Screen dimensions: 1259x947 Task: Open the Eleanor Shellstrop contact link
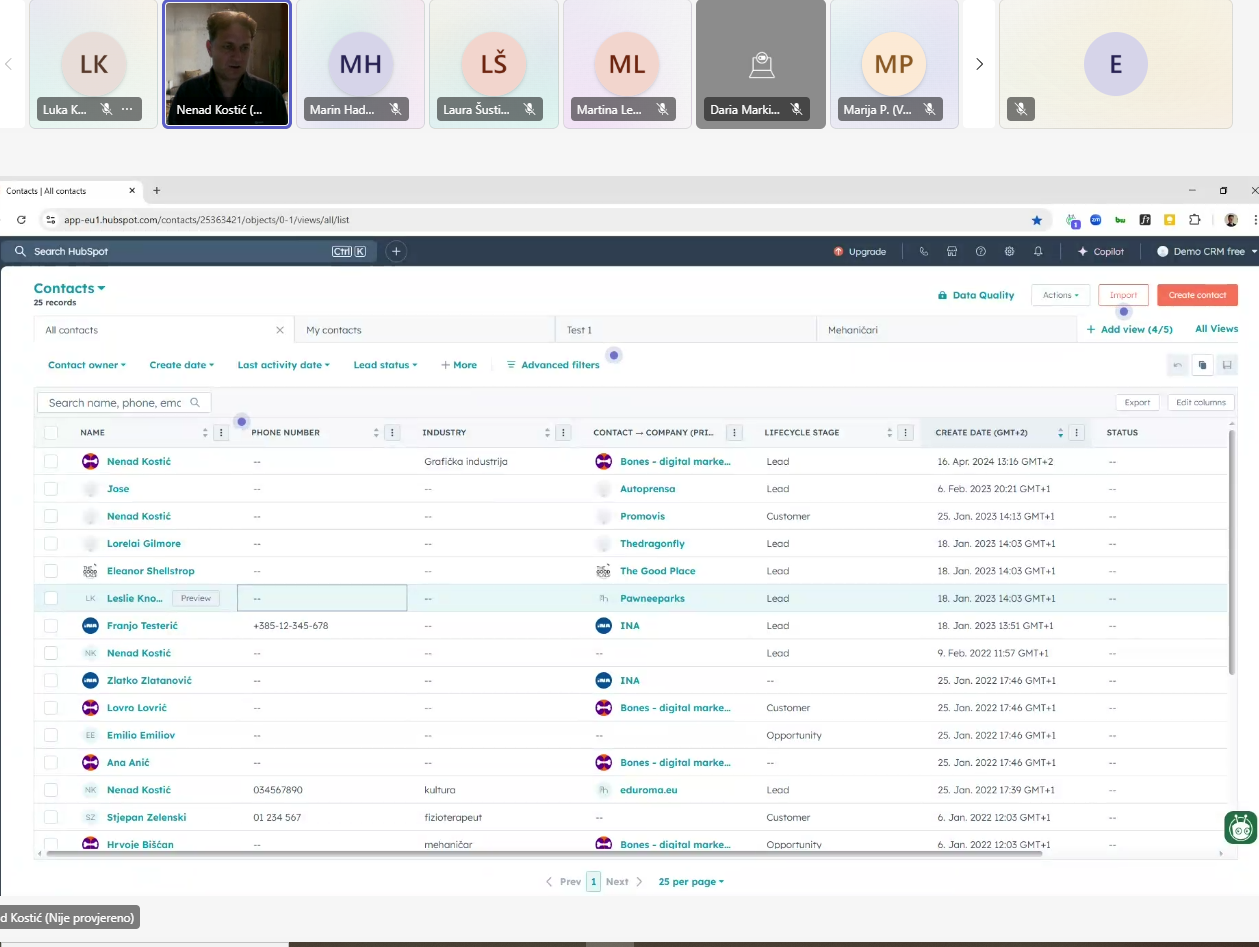click(x=151, y=571)
